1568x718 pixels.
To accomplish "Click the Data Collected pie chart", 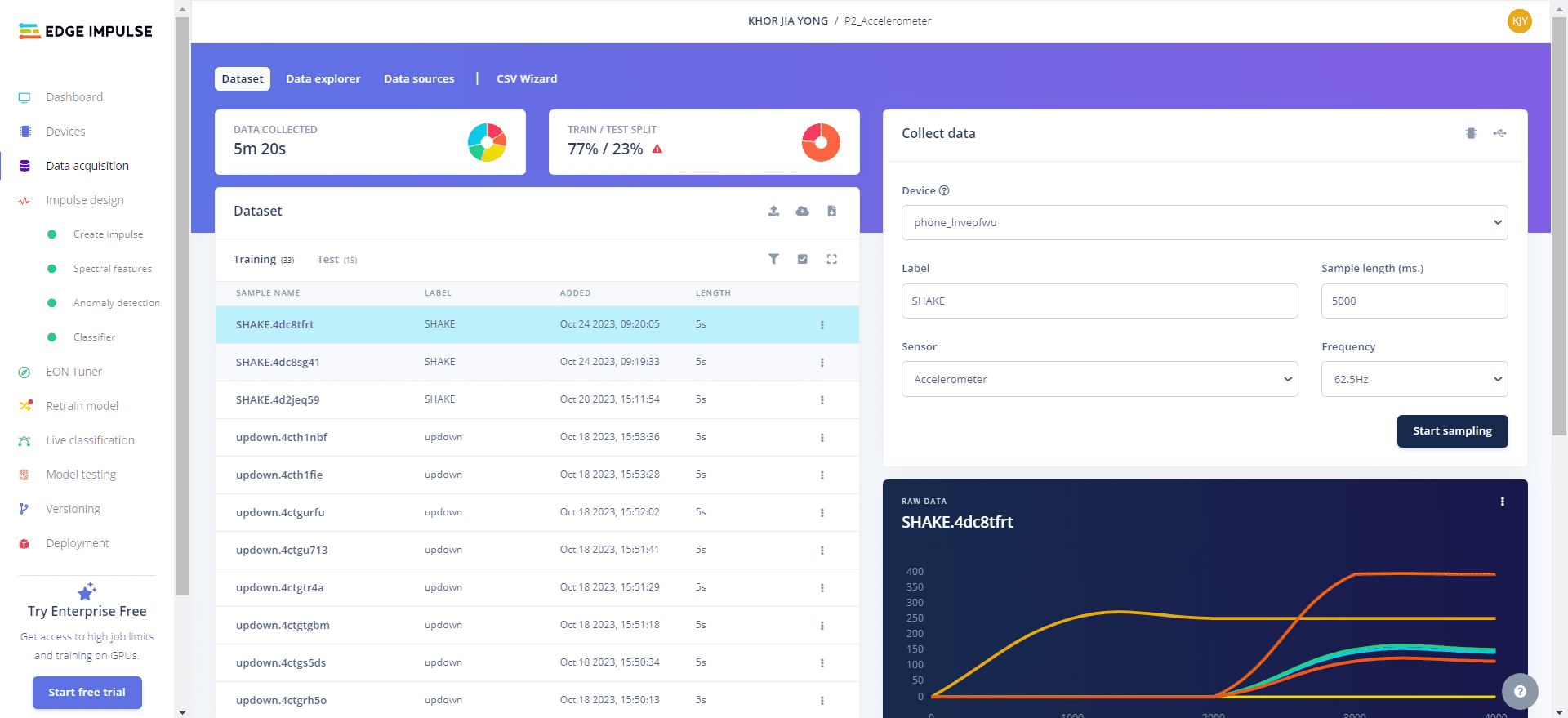I will 487,142.
